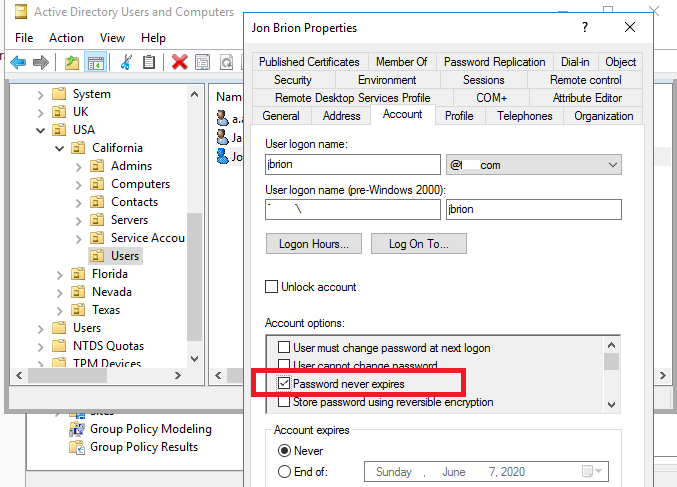Click the Log On To button
Viewport: 677px width, 487px height.
(x=419, y=244)
